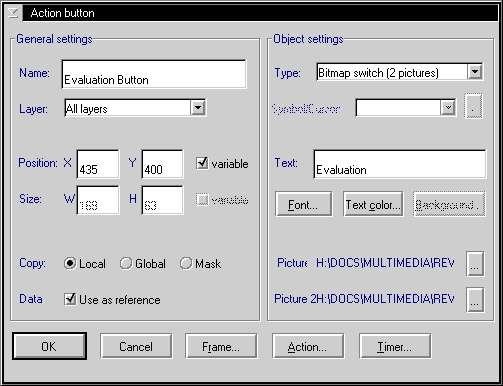
Task: Click the Picture 2 file path text
Action: tap(385, 299)
